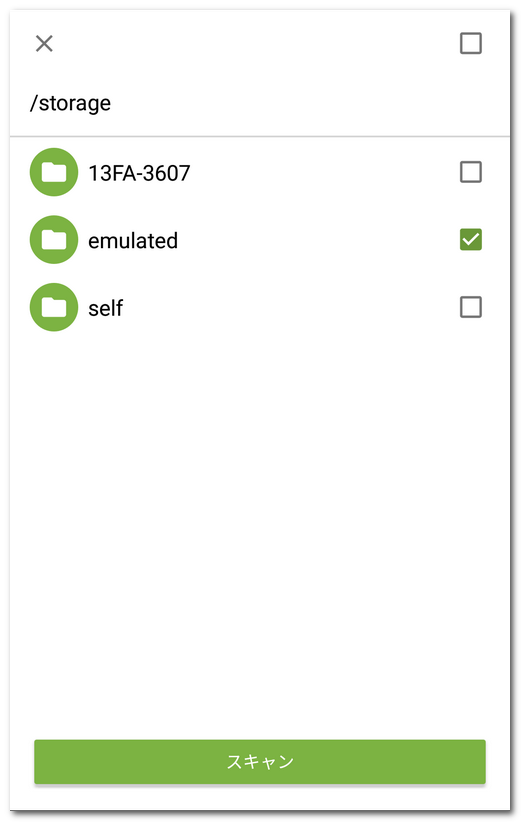This screenshot has height=822, width=521.
Task: Open the self green folder icon
Action: click(54, 307)
